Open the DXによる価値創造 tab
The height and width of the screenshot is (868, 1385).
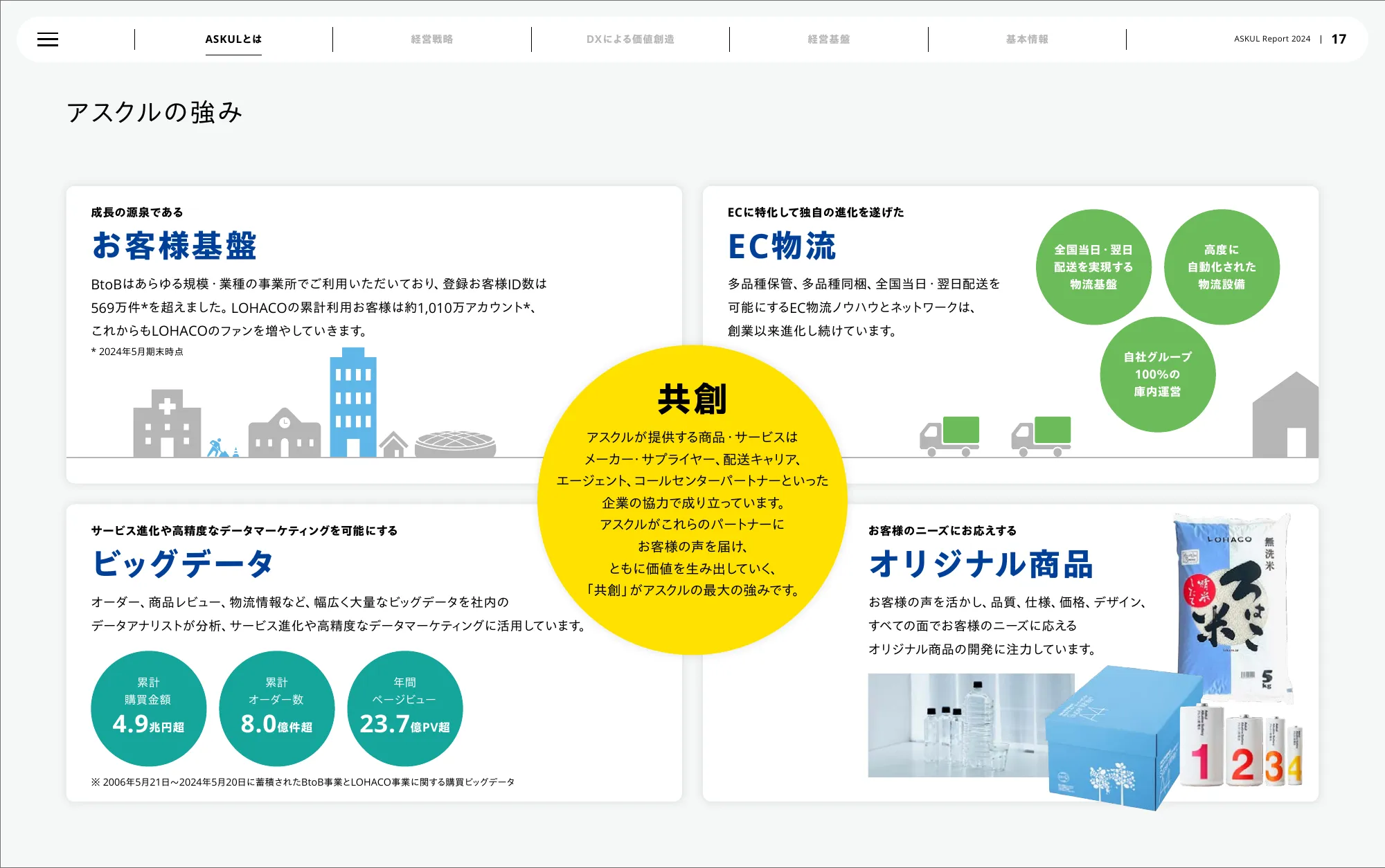[x=630, y=39]
